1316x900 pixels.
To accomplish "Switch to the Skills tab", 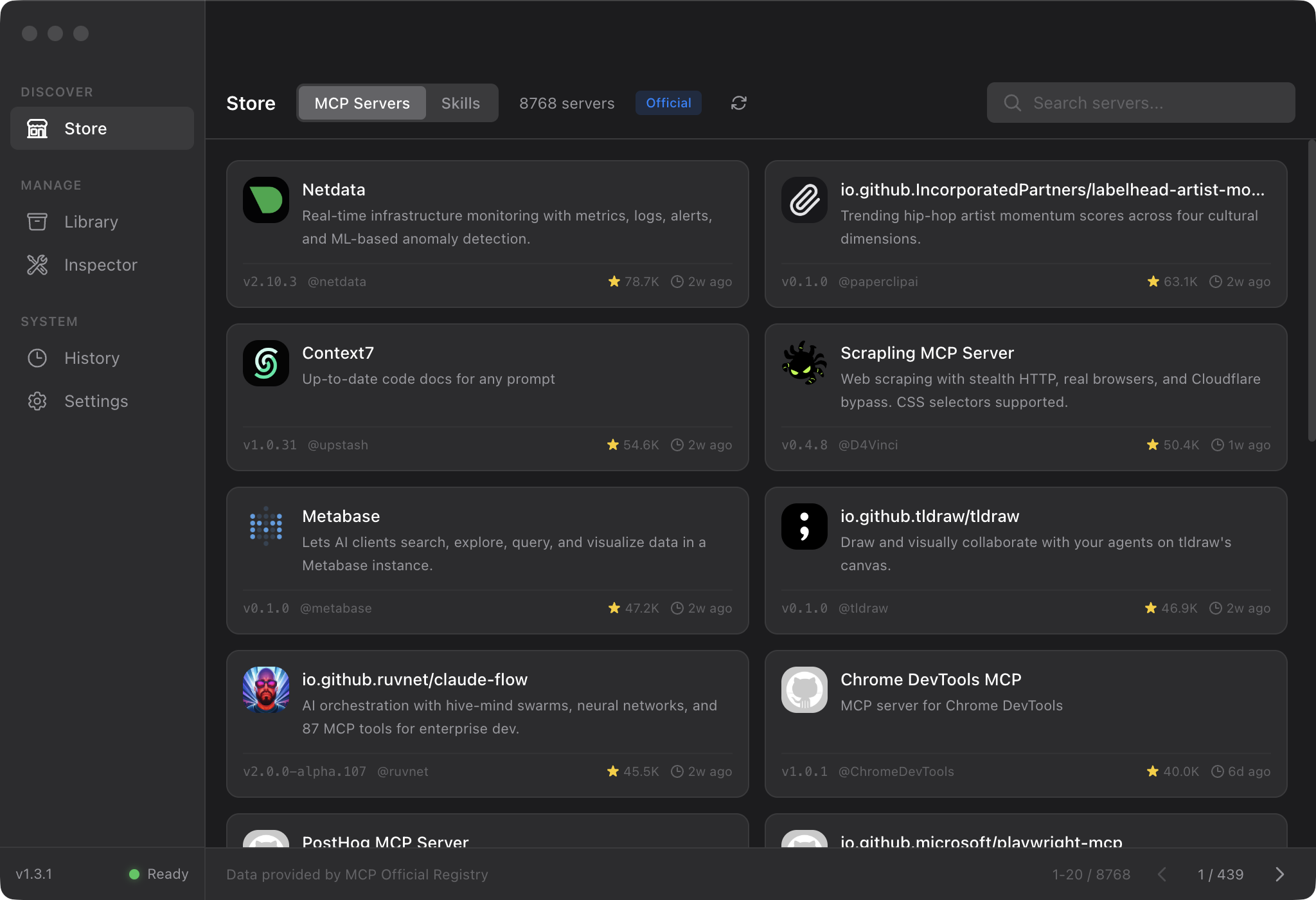I will (461, 103).
